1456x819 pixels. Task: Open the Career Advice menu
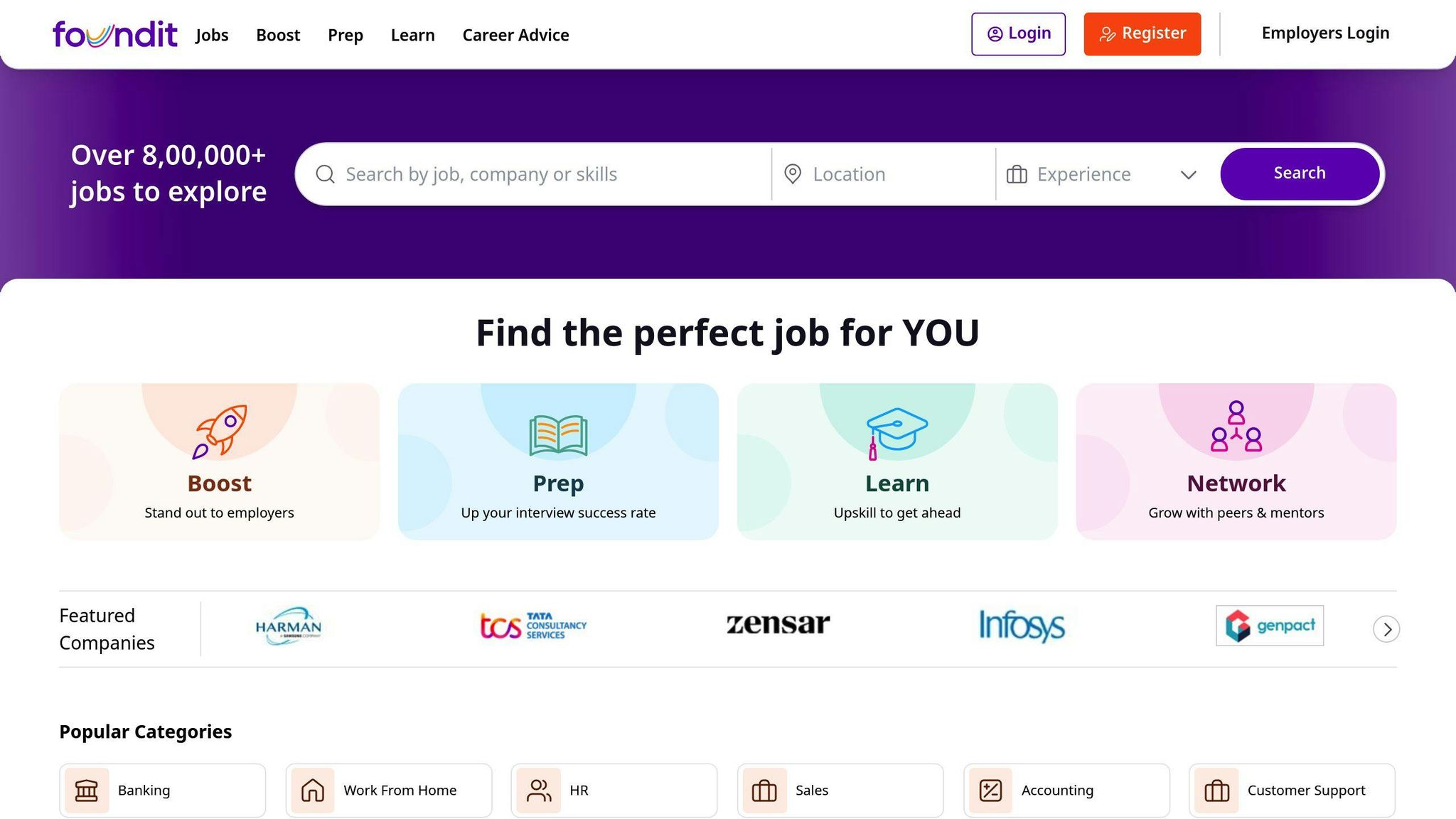tap(515, 35)
